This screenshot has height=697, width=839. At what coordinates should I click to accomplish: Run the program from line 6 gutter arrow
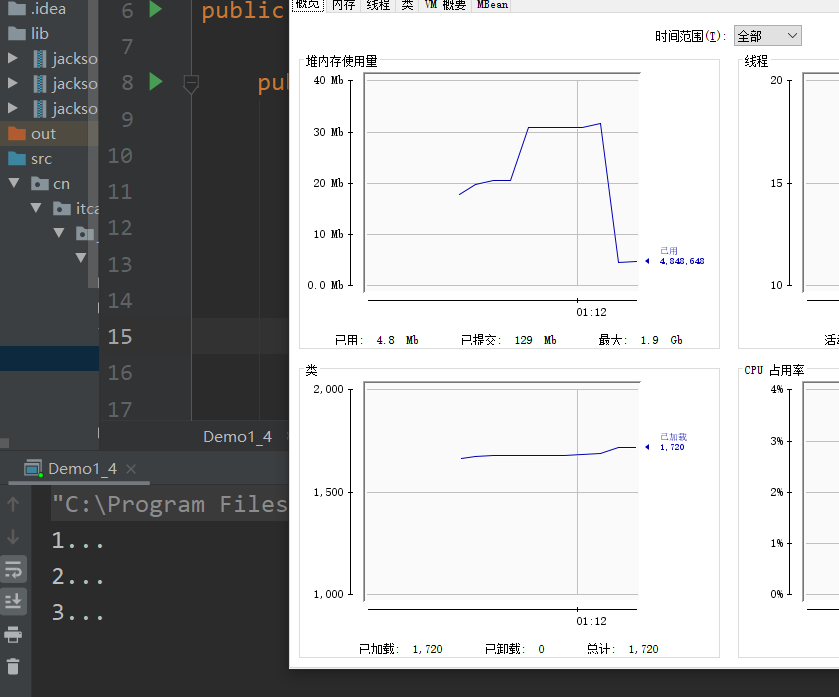click(155, 11)
